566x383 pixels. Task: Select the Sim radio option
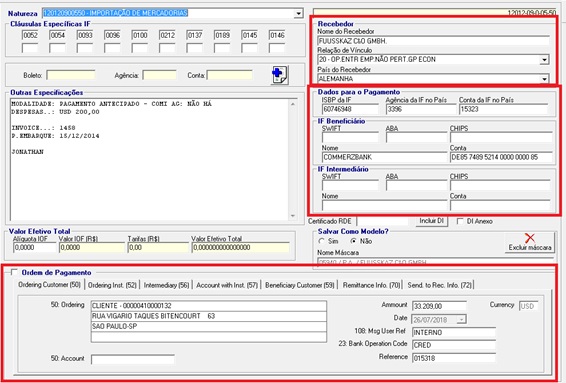(x=321, y=241)
